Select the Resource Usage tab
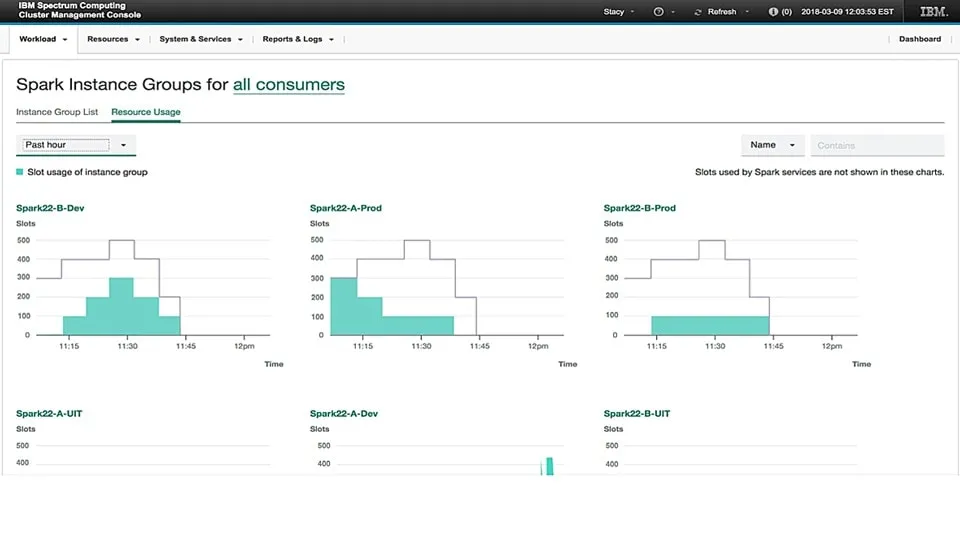960x540 pixels. click(146, 112)
